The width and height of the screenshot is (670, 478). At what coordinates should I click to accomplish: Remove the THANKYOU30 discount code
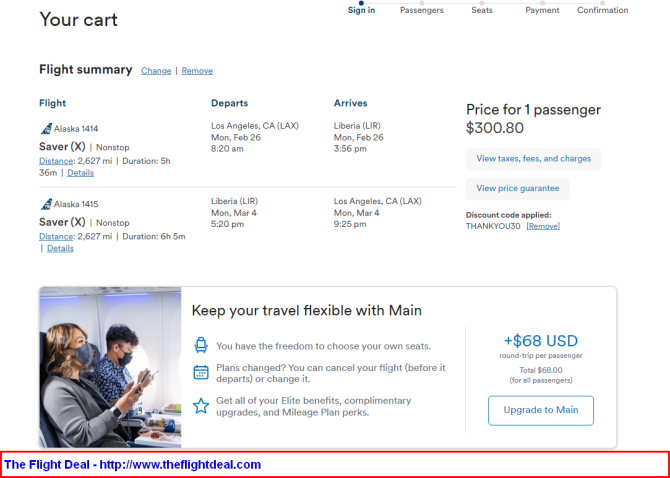(543, 226)
